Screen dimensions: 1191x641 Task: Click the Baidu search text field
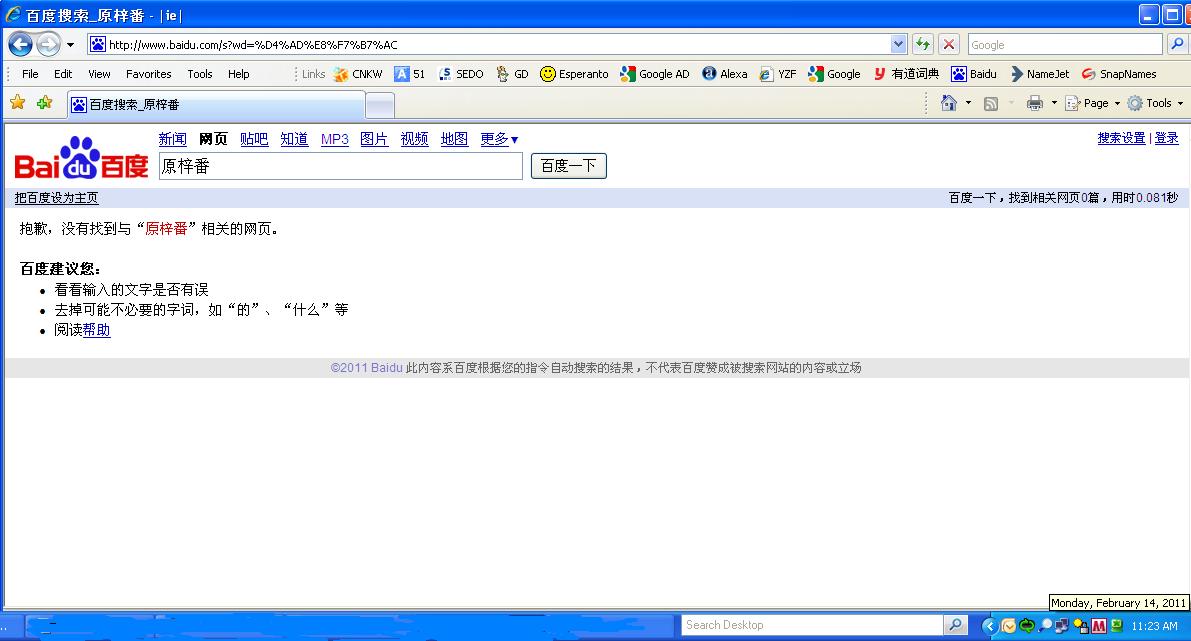[340, 166]
